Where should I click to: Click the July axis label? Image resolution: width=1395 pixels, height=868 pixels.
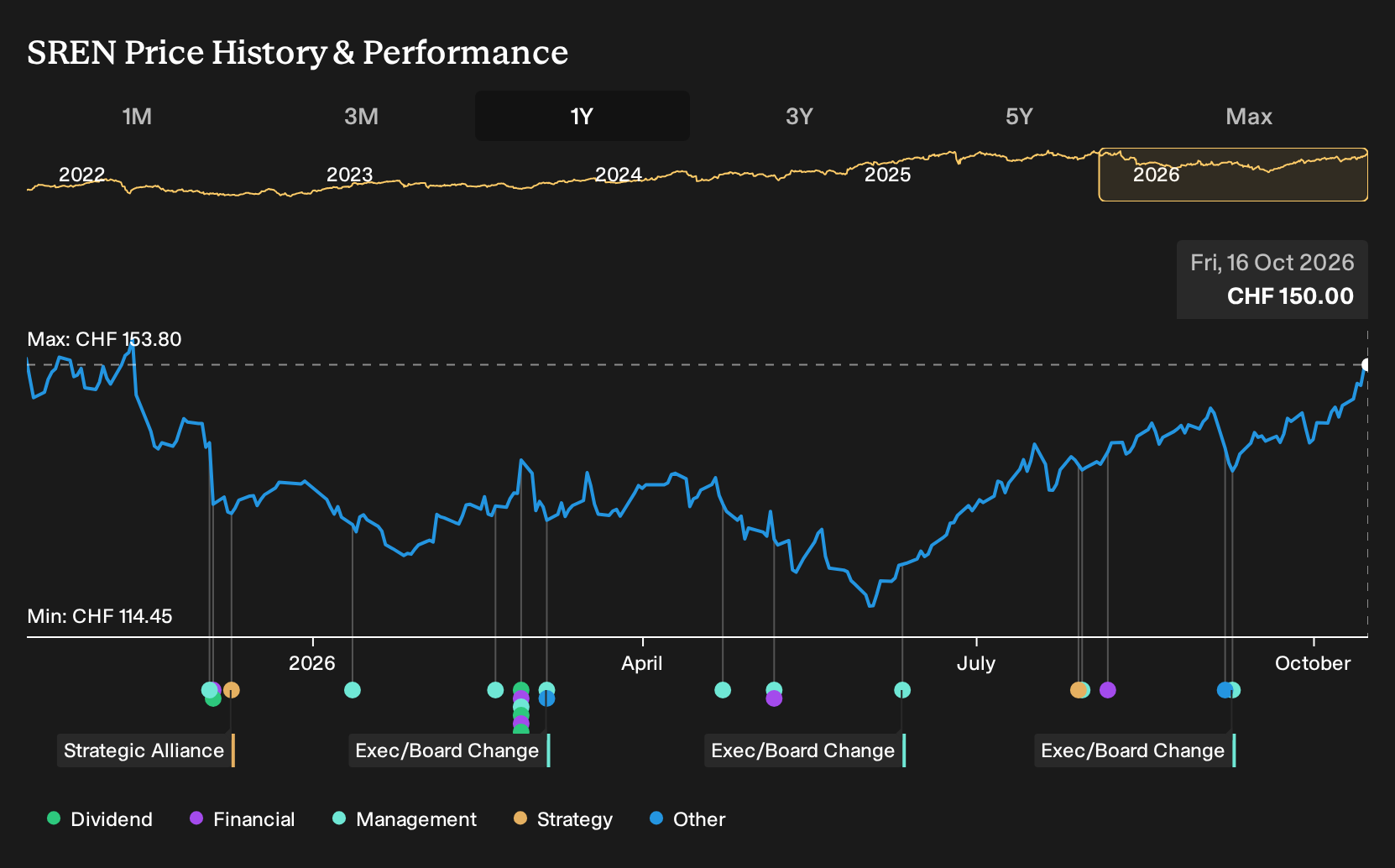tap(976, 663)
